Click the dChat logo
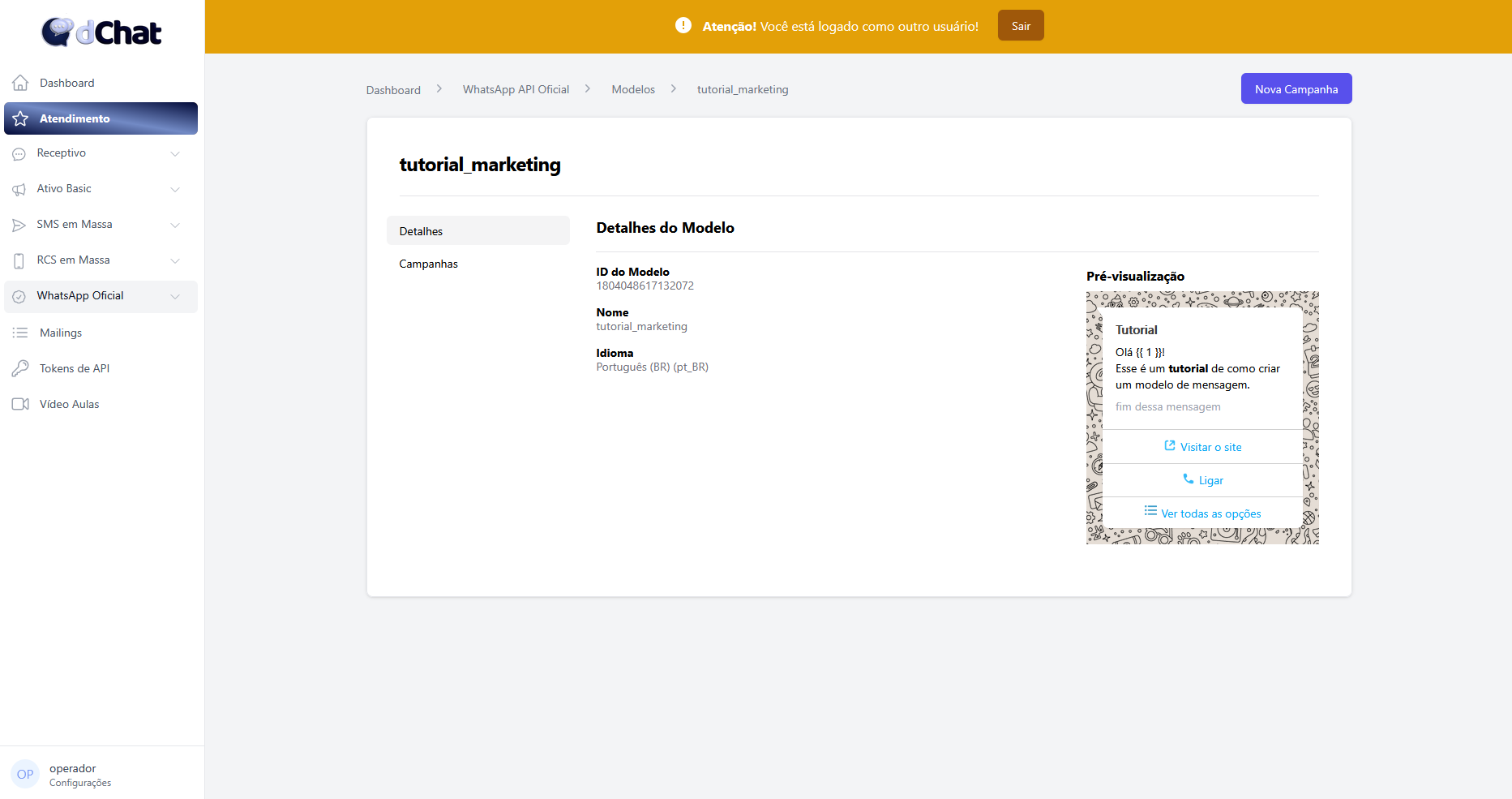This screenshot has width=1512, height=799. [x=101, y=32]
